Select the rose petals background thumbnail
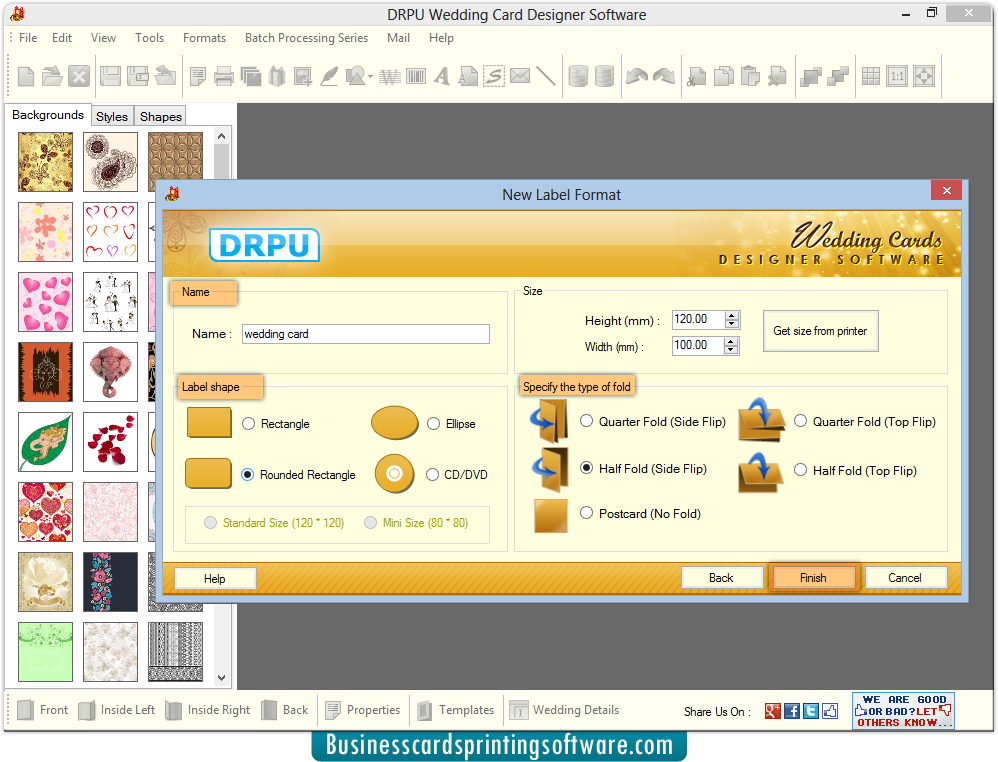 coord(110,442)
